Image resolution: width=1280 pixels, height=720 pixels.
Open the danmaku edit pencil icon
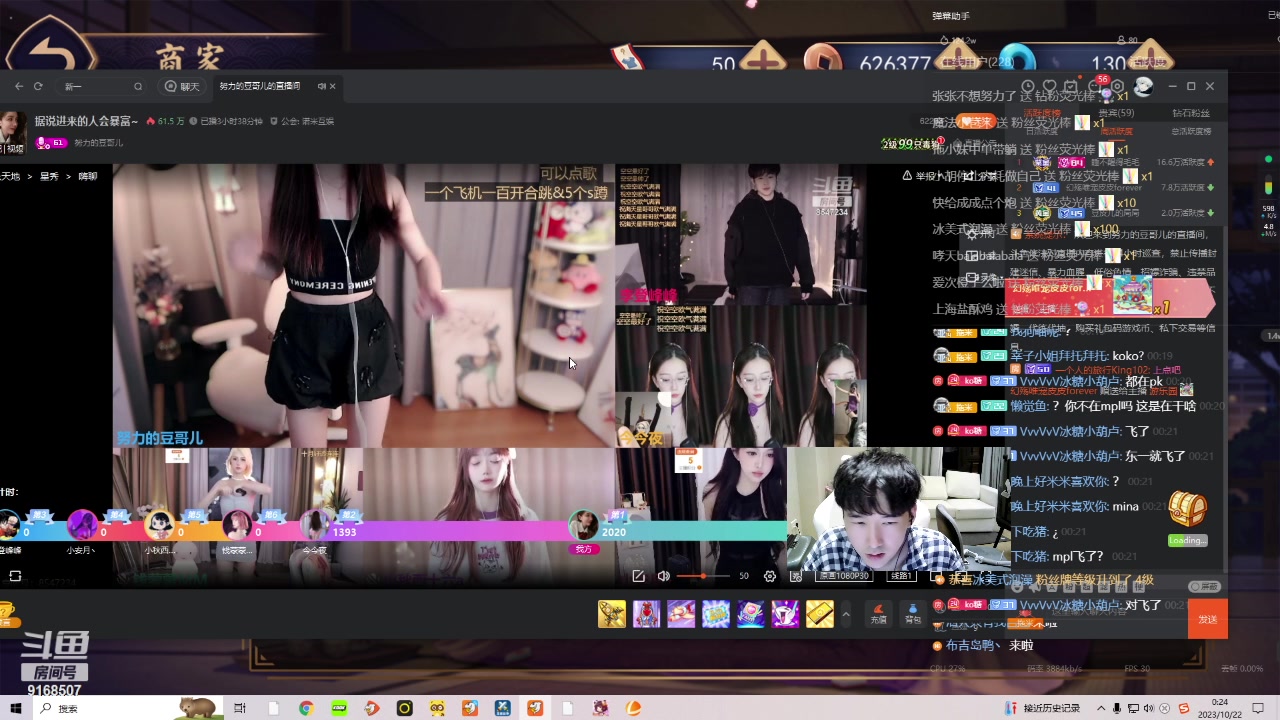coord(638,576)
